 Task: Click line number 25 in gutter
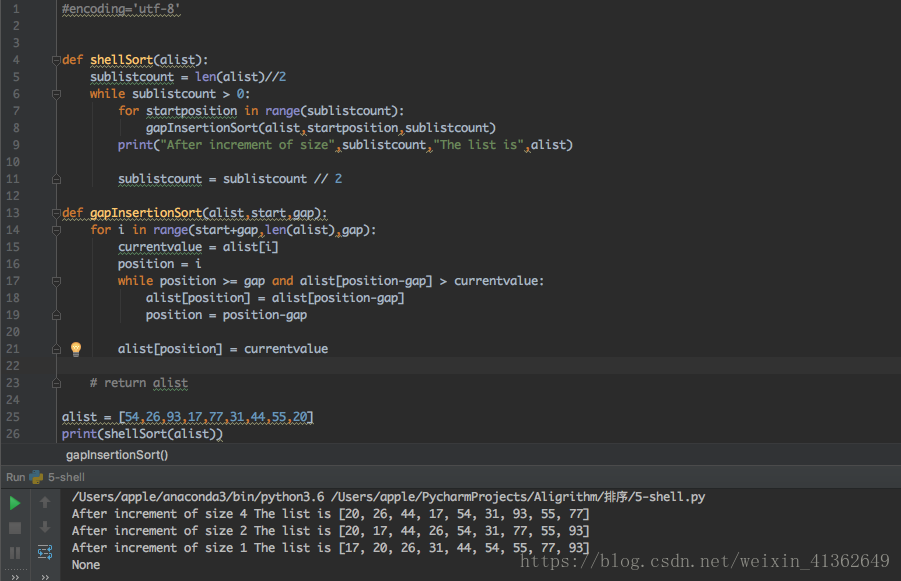[x=13, y=417]
